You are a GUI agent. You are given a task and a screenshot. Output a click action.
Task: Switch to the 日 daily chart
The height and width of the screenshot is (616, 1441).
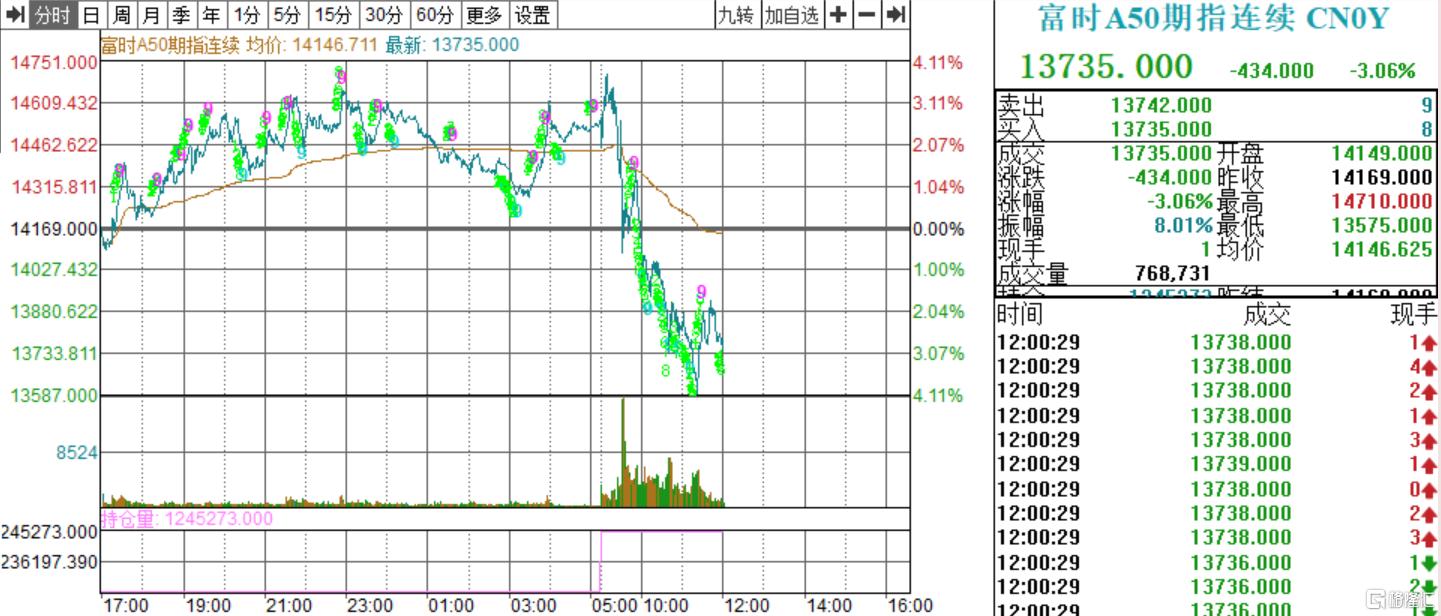click(91, 15)
